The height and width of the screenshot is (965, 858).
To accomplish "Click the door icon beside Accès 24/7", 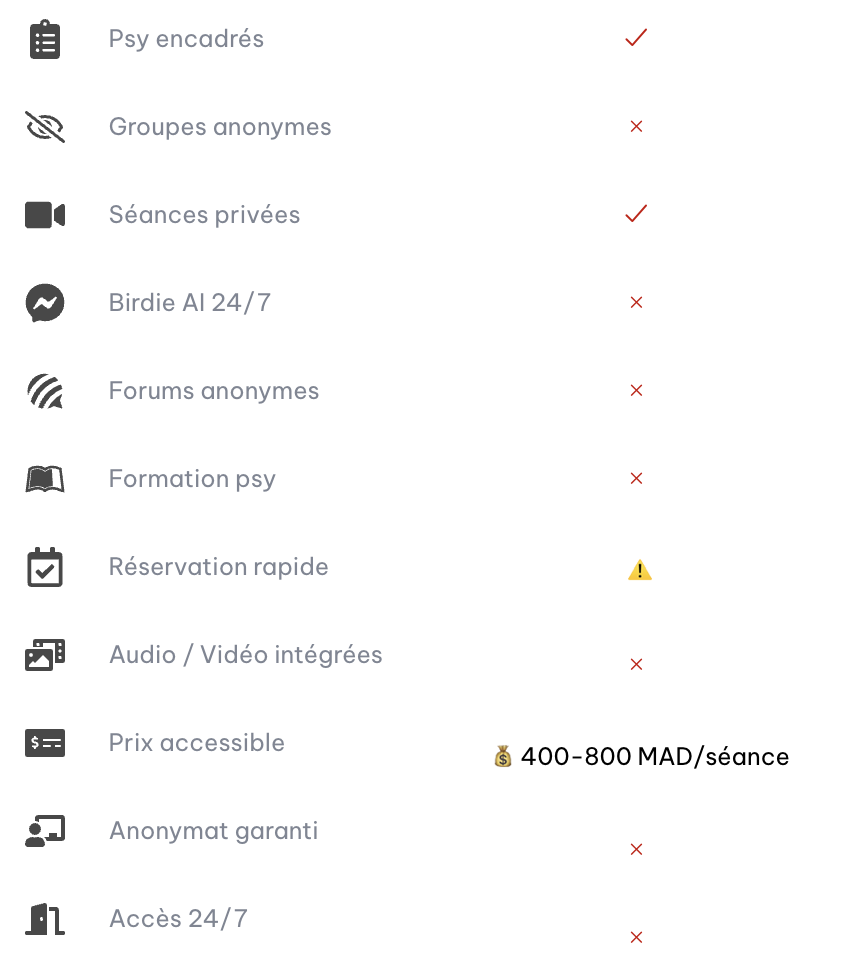I will pos(45,918).
